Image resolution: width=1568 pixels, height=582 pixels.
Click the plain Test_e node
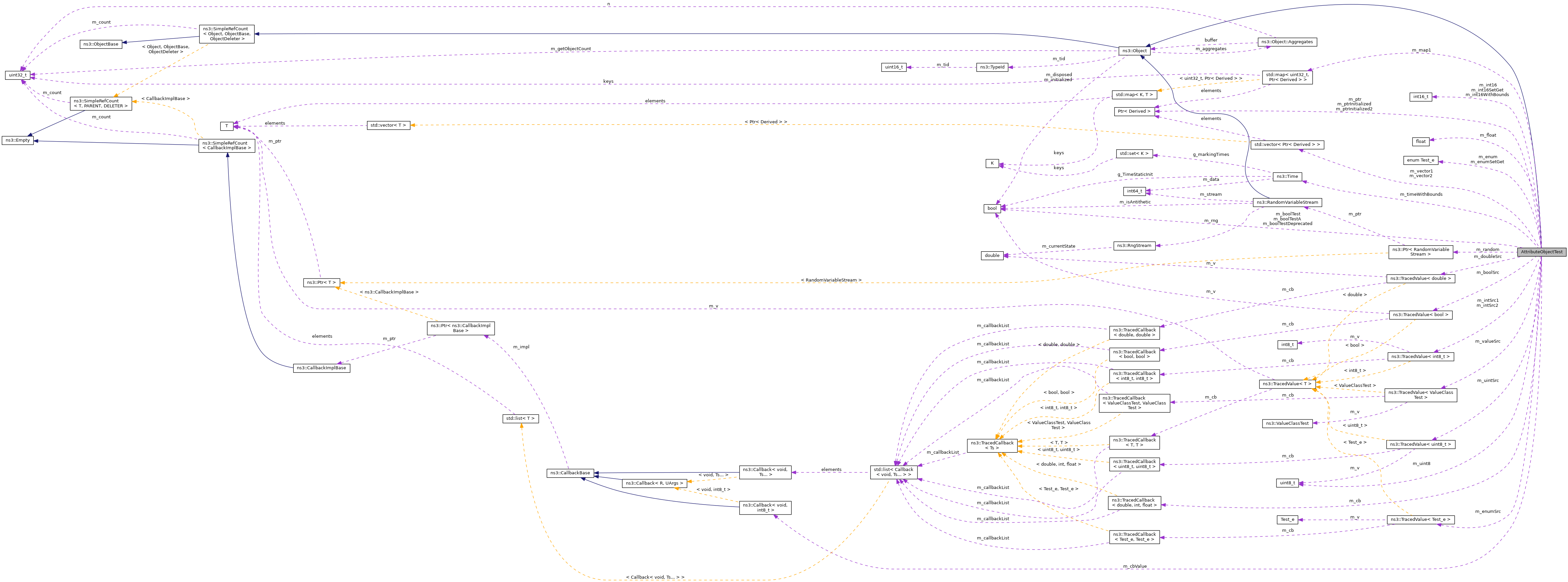[1287, 519]
